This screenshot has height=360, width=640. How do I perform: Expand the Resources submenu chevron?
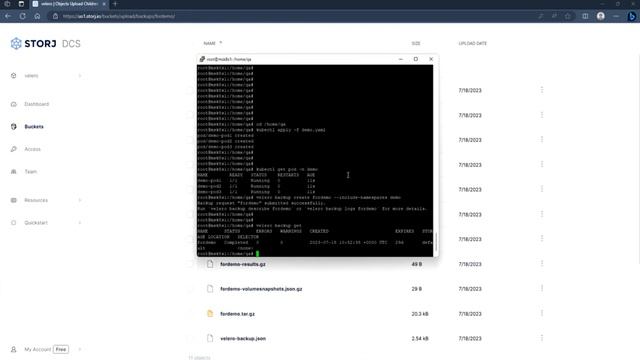tap(80, 200)
